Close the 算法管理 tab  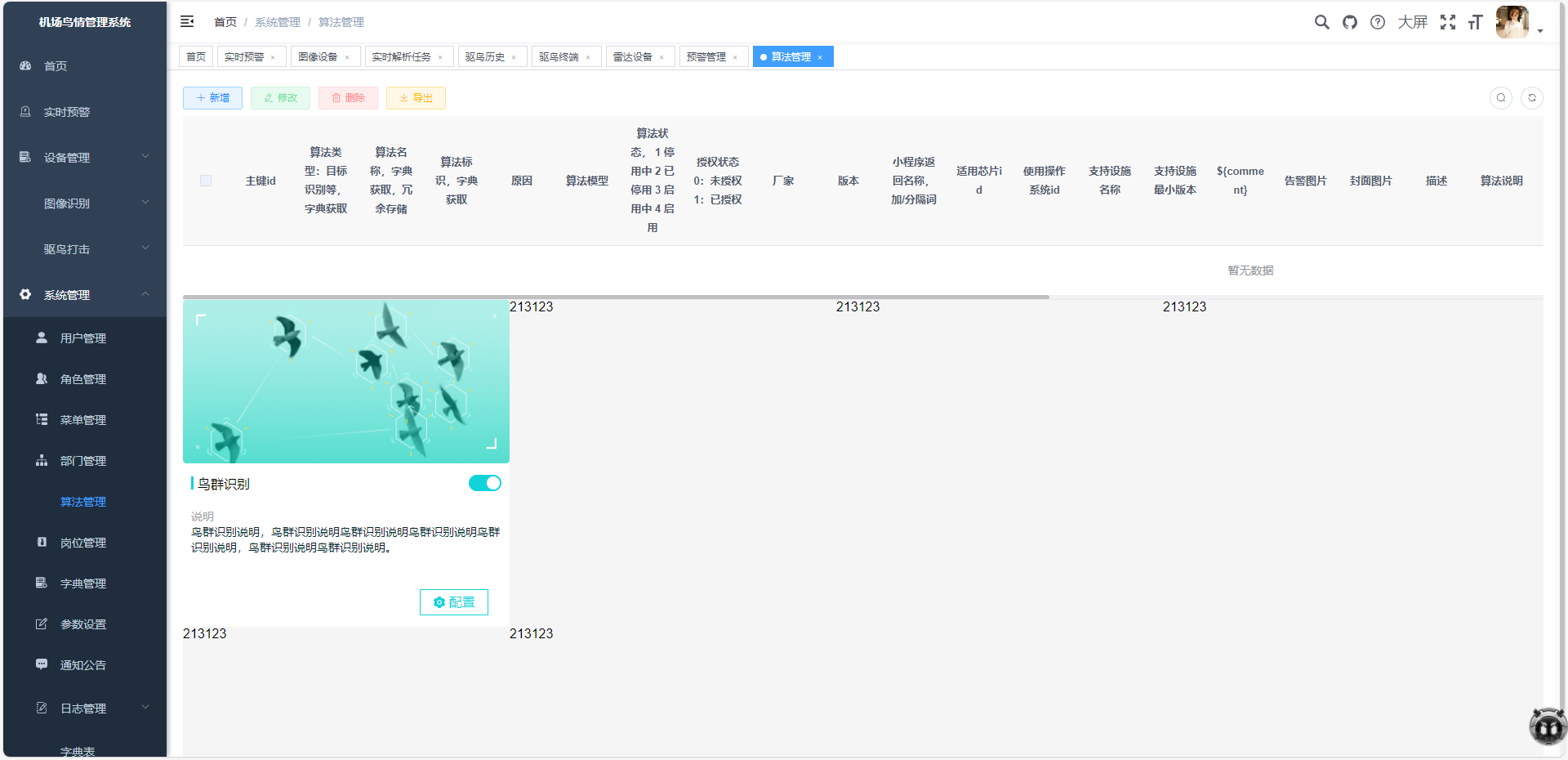coord(820,57)
